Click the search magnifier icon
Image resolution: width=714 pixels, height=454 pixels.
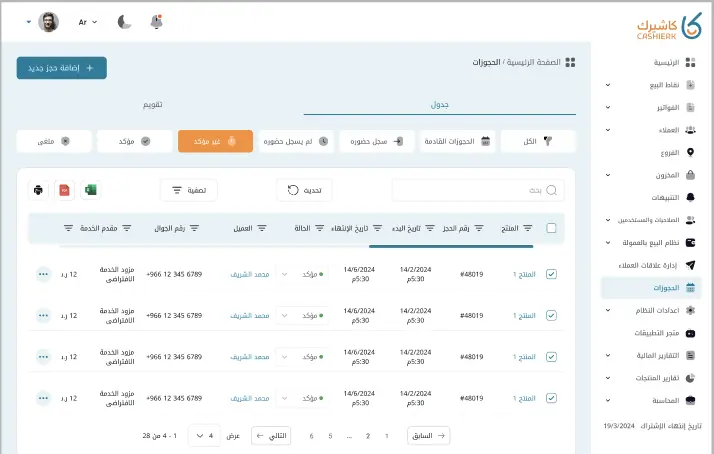551,190
